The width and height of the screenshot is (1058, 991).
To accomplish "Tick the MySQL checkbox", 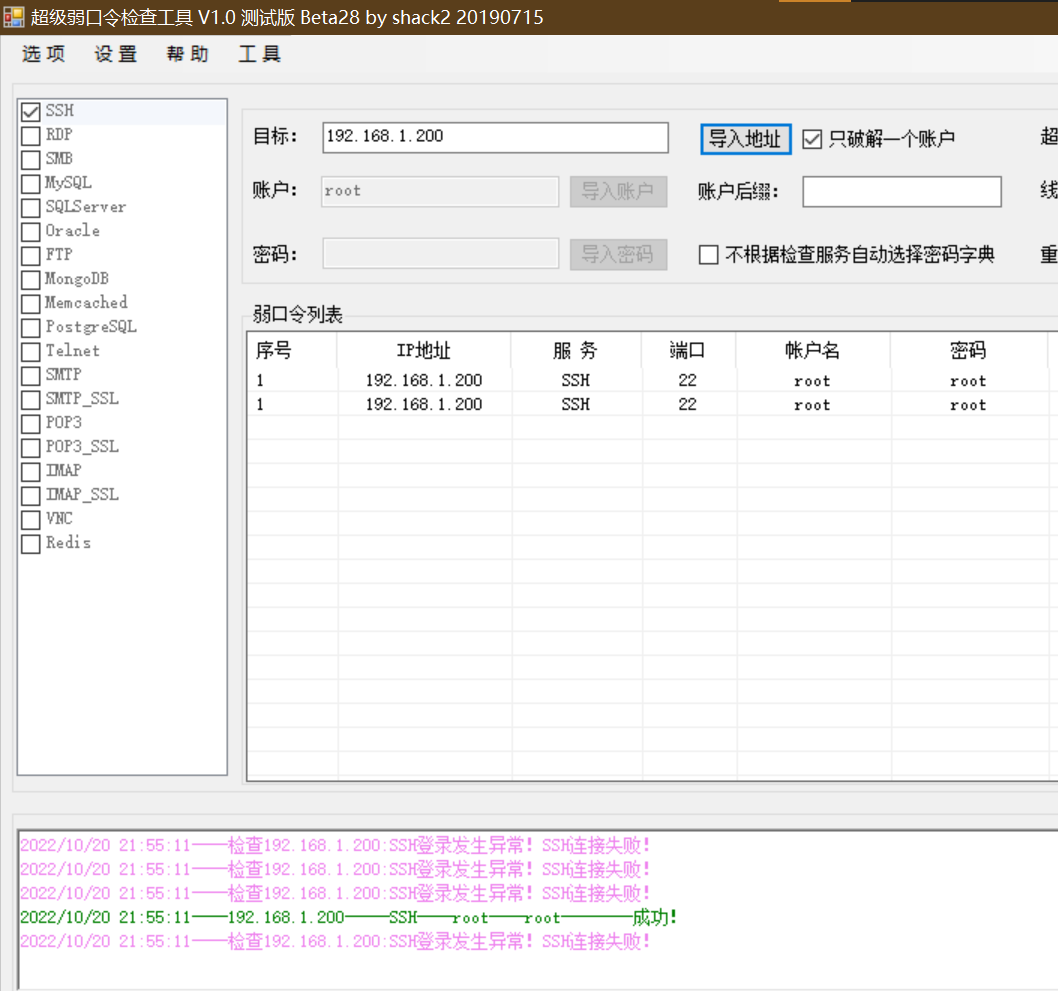I will coord(31,183).
